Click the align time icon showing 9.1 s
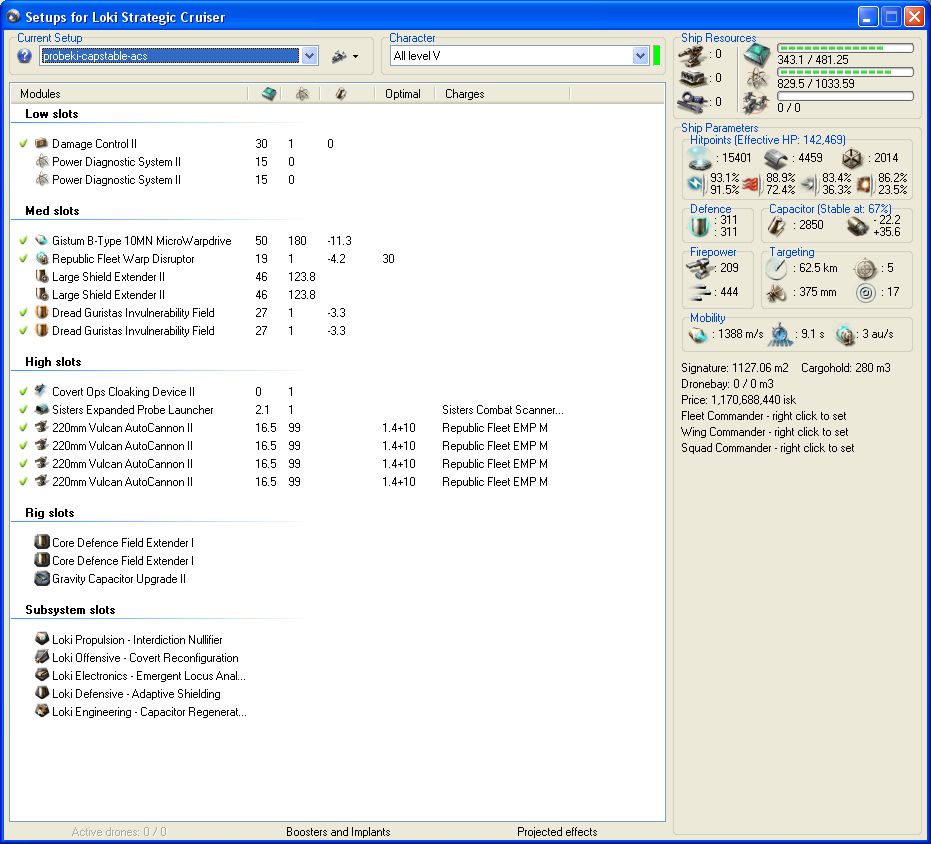The image size is (931, 844). (x=781, y=334)
